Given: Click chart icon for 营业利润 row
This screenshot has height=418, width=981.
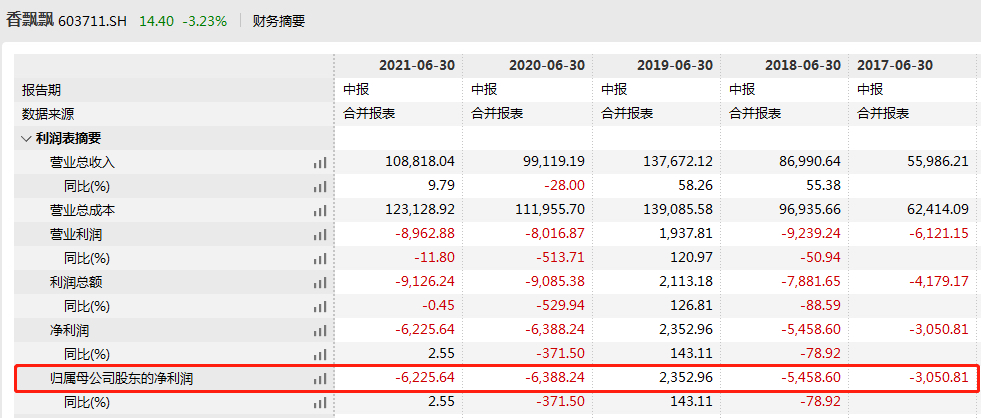Looking at the screenshot, I should coord(320,234).
